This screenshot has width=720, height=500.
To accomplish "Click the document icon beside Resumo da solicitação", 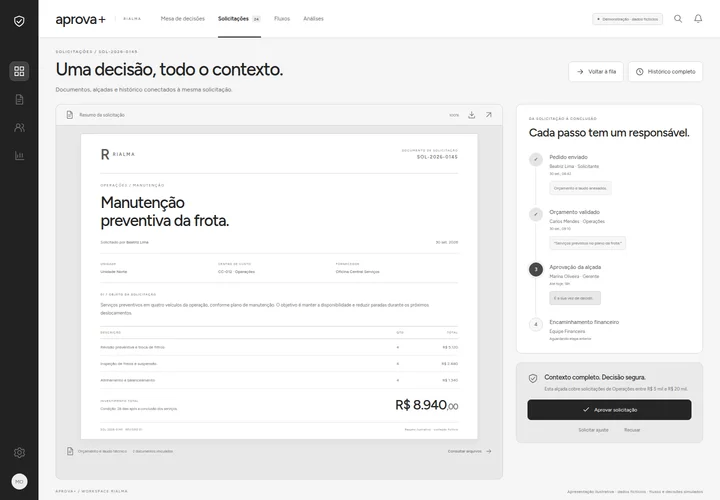I will 69,115.
